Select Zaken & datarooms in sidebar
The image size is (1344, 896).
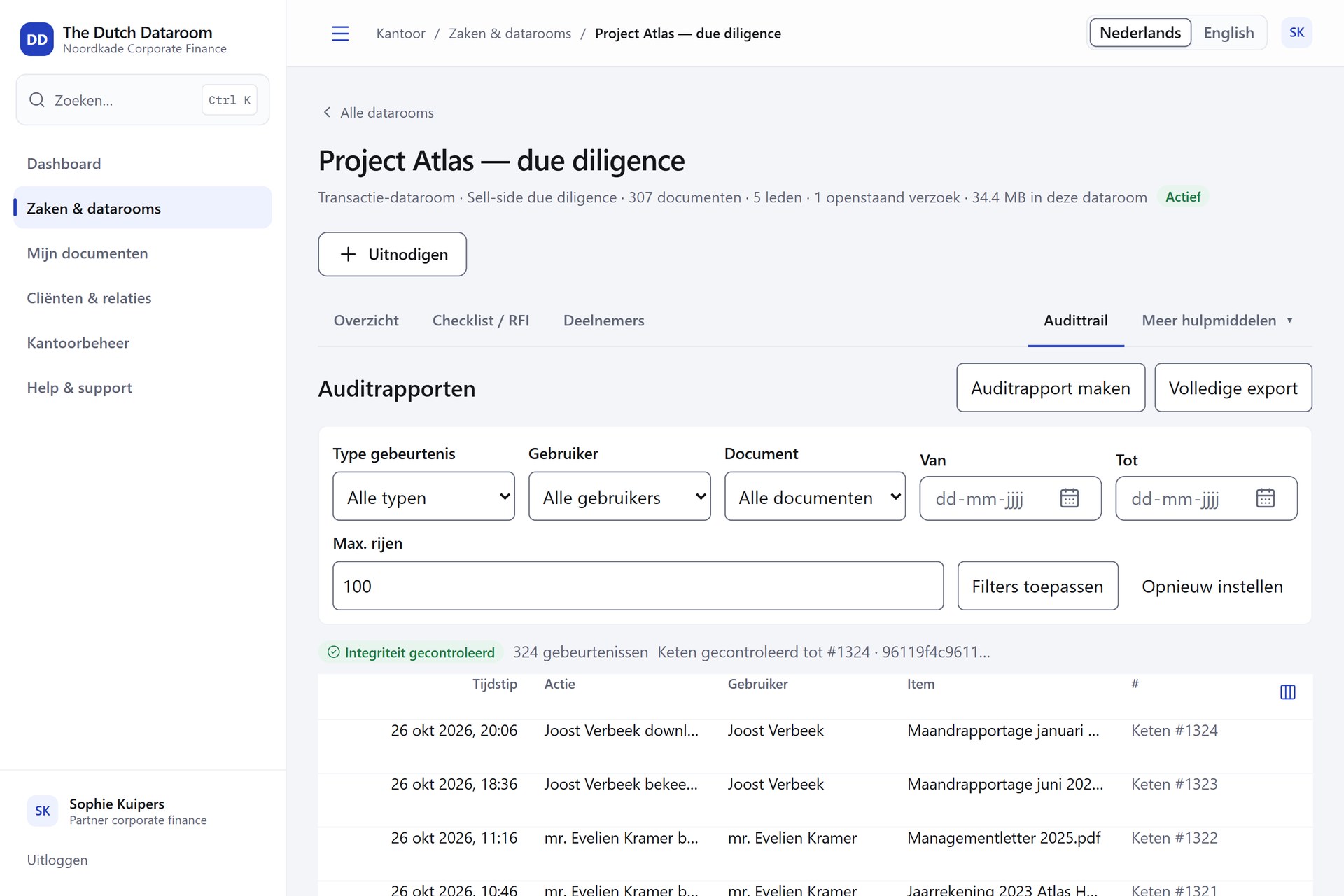coord(143,208)
